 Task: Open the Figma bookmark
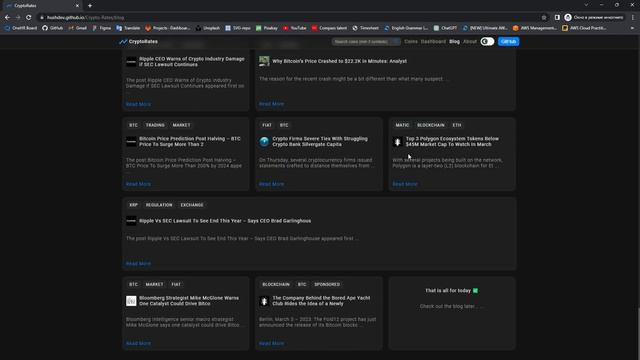pyautogui.click(x=102, y=28)
